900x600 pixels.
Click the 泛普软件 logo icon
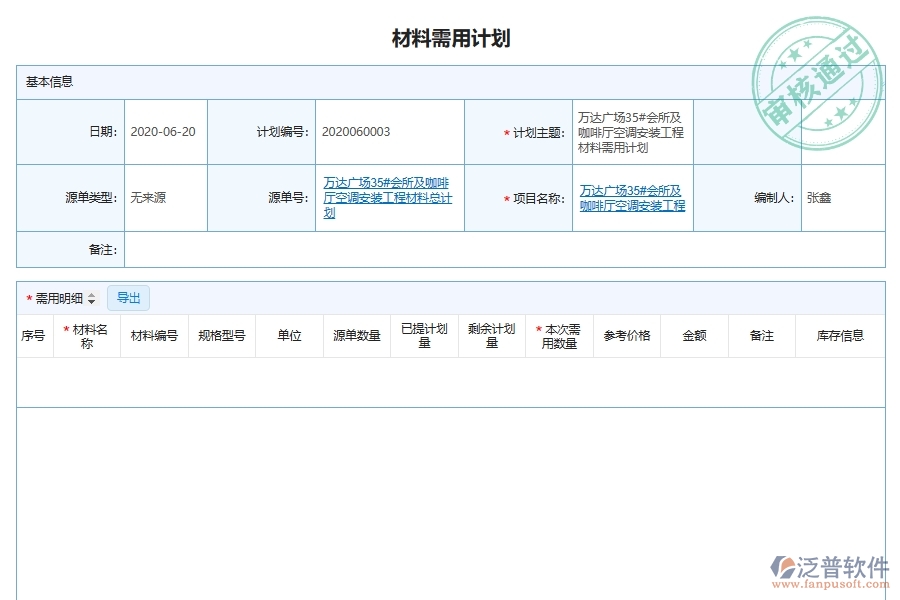pyautogui.click(x=781, y=568)
